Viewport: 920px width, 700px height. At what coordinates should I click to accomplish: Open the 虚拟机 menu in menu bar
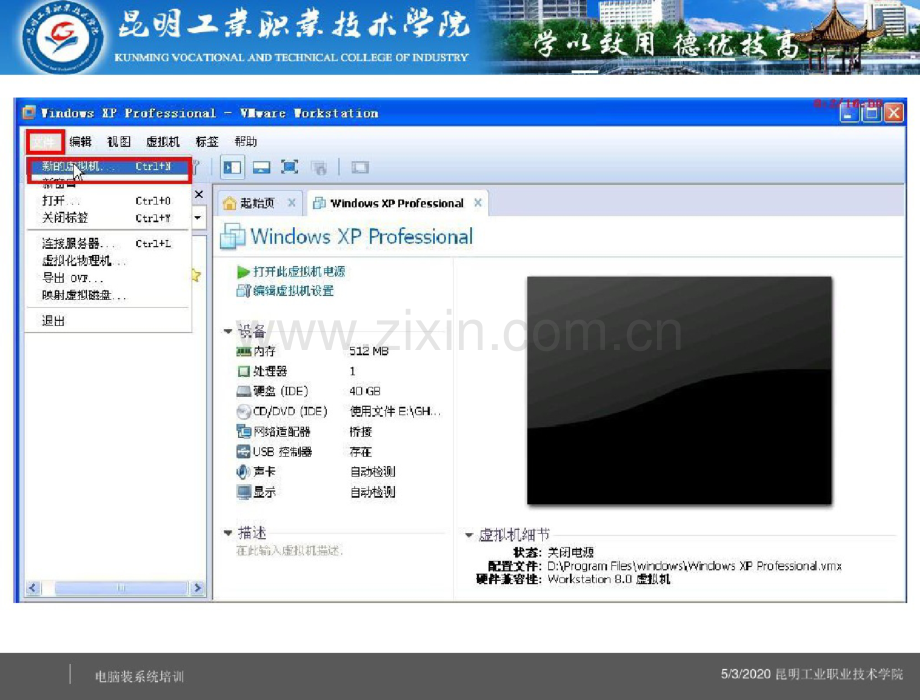[163, 142]
